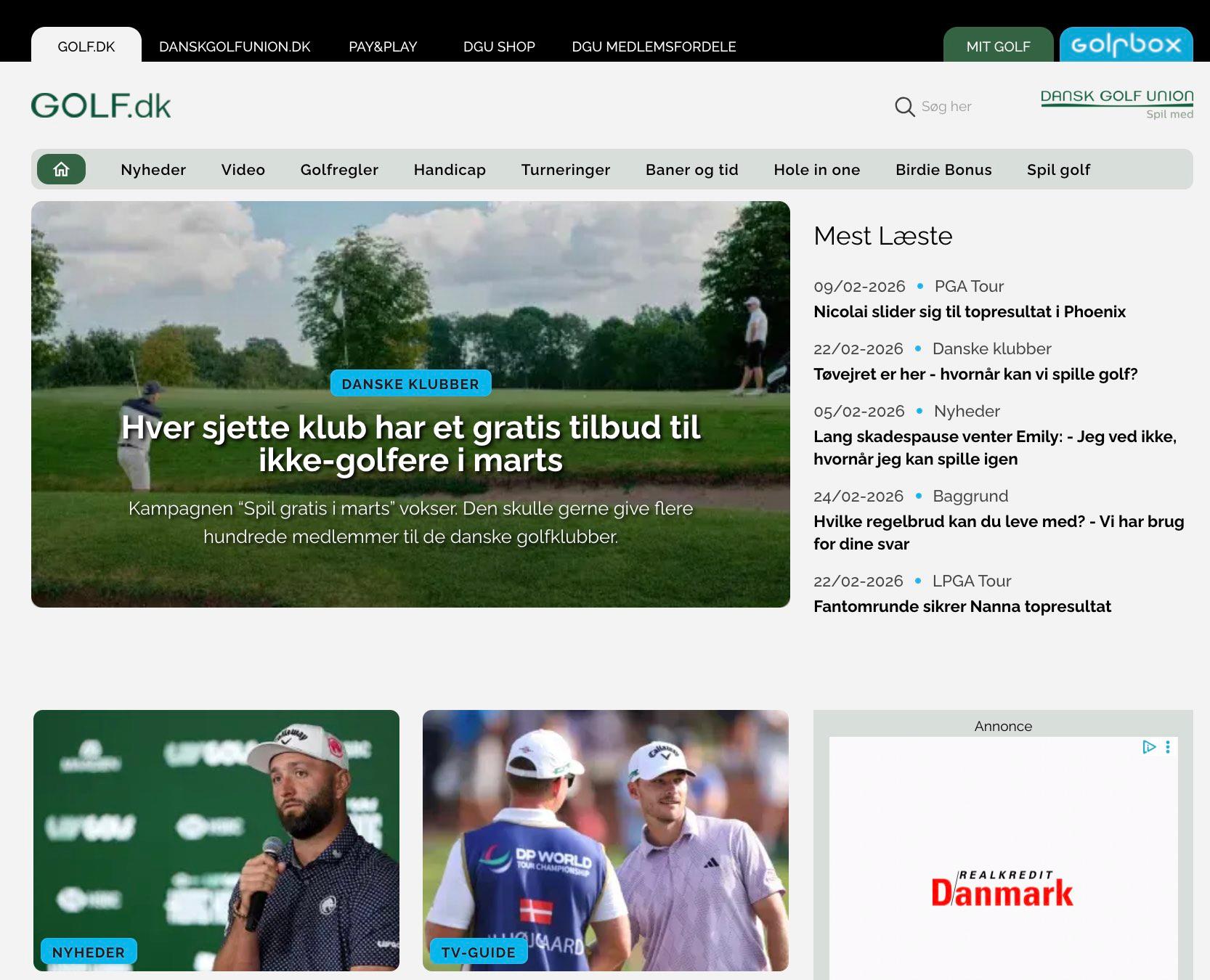This screenshot has width=1210, height=980.
Task: Switch to the DANSKGOLFUNION.DK tab
Action: point(235,46)
